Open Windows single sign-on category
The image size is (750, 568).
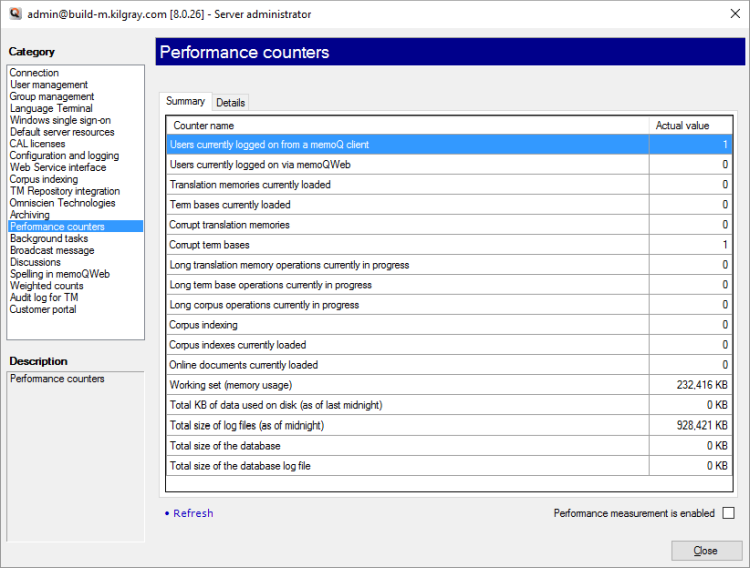[x=59, y=120]
